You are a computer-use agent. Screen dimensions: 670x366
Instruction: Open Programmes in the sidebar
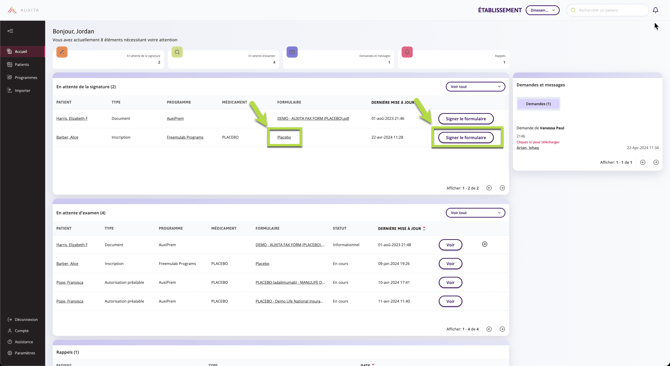[26, 78]
